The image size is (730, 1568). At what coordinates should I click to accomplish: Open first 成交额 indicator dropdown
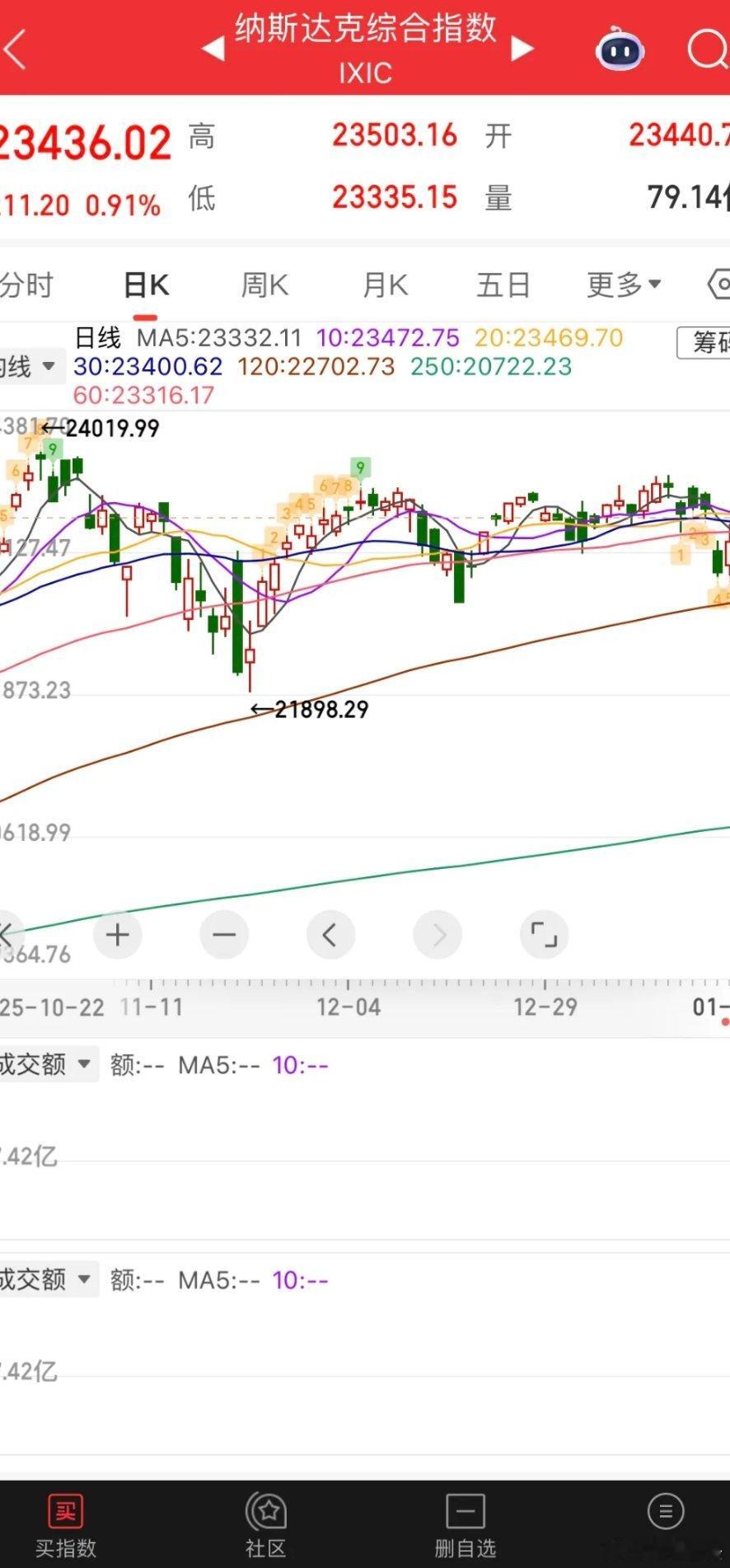pos(48,1064)
